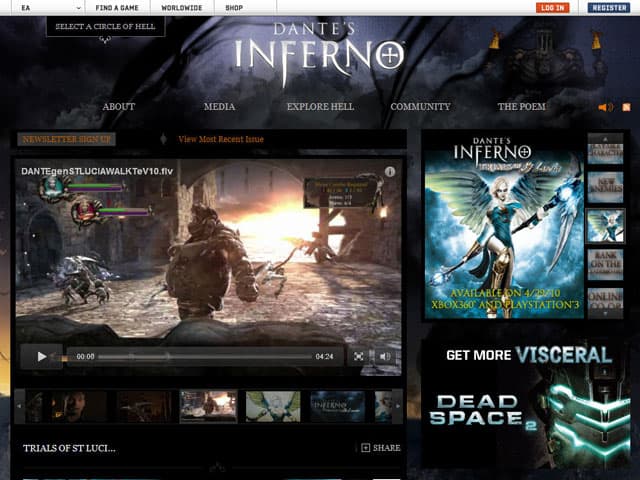Viewport: 640px width, 480px height.
Task: Open the Share expander
Action: tap(381, 448)
